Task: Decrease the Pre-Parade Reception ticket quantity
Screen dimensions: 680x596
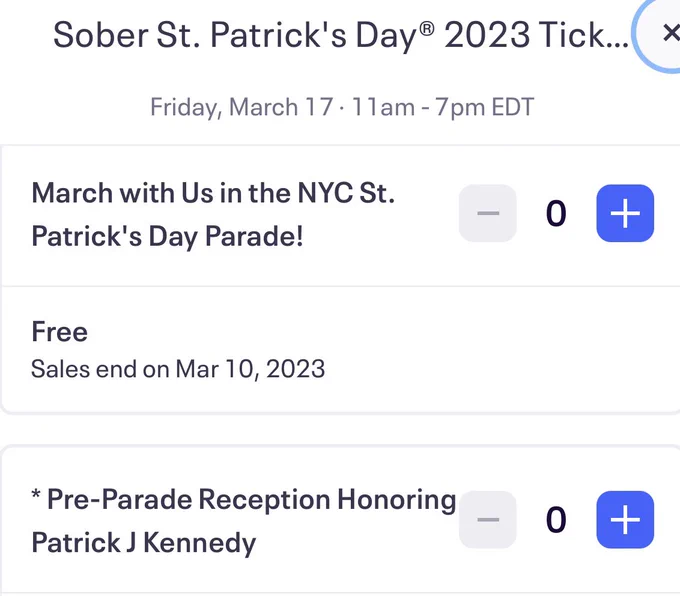Action: 488,519
